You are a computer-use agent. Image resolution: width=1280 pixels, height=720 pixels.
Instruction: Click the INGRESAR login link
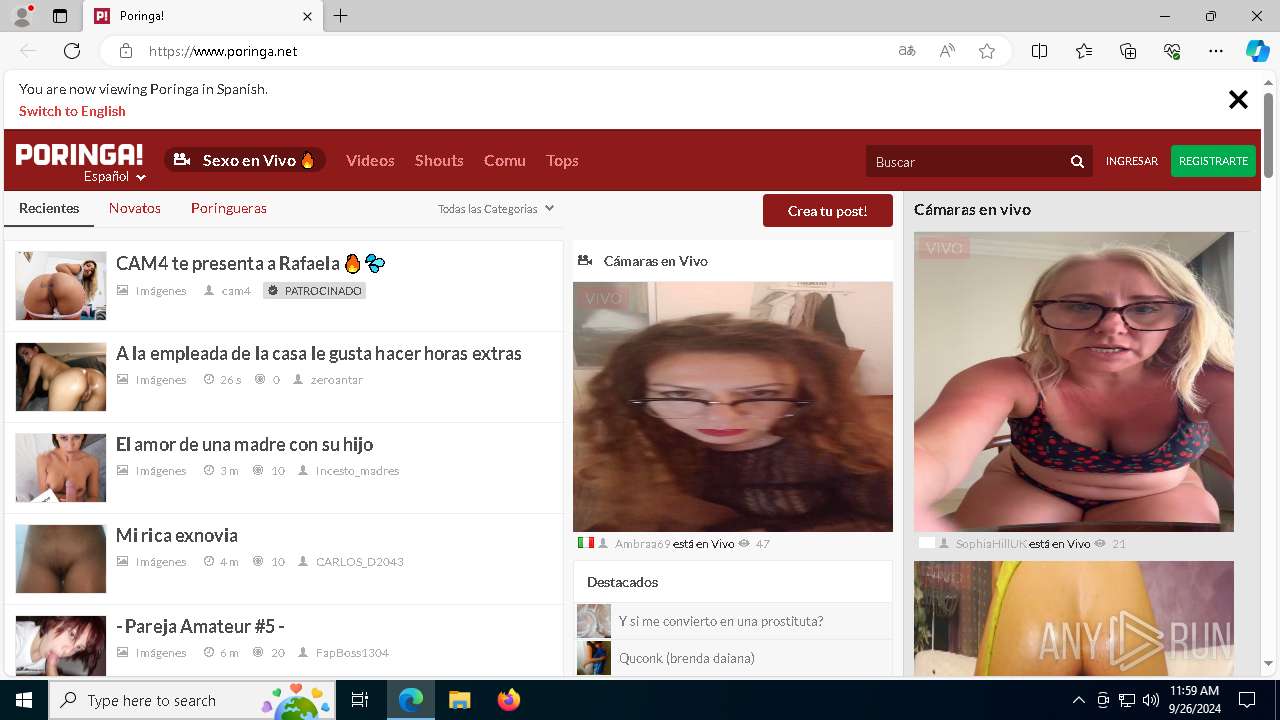coord(1131,161)
